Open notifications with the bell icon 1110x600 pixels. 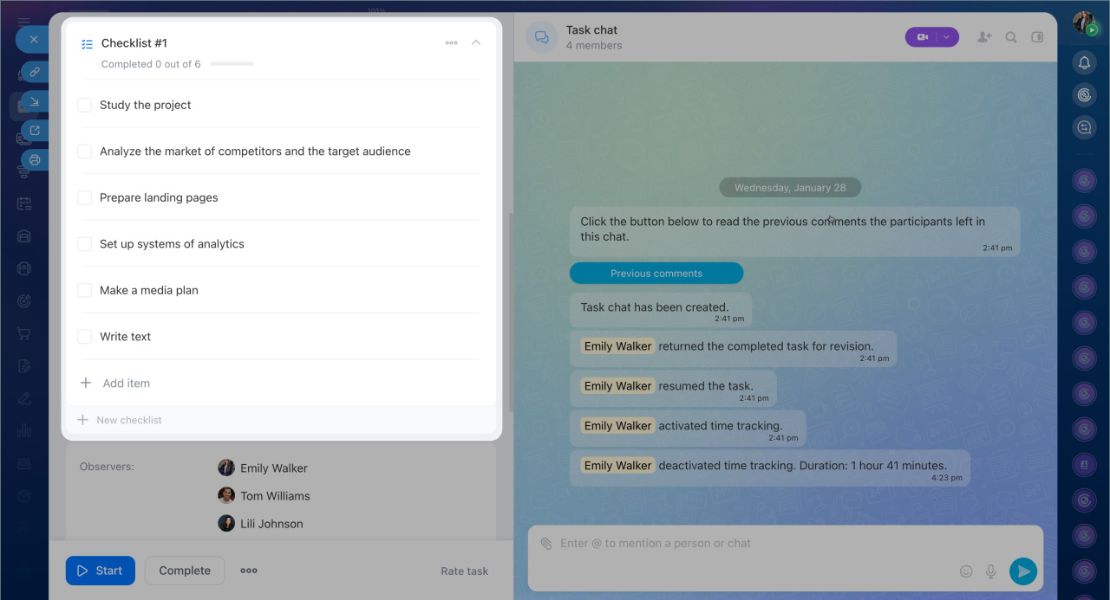(x=1084, y=62)
